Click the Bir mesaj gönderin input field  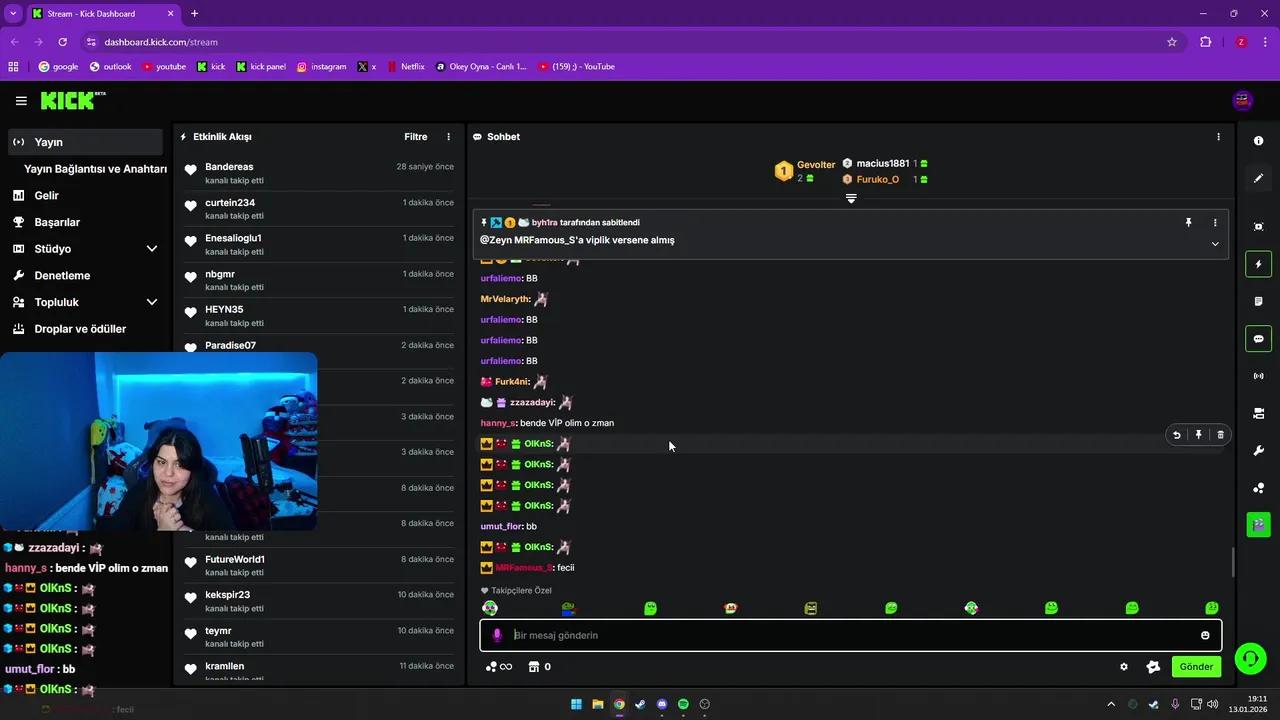(700, 635)
